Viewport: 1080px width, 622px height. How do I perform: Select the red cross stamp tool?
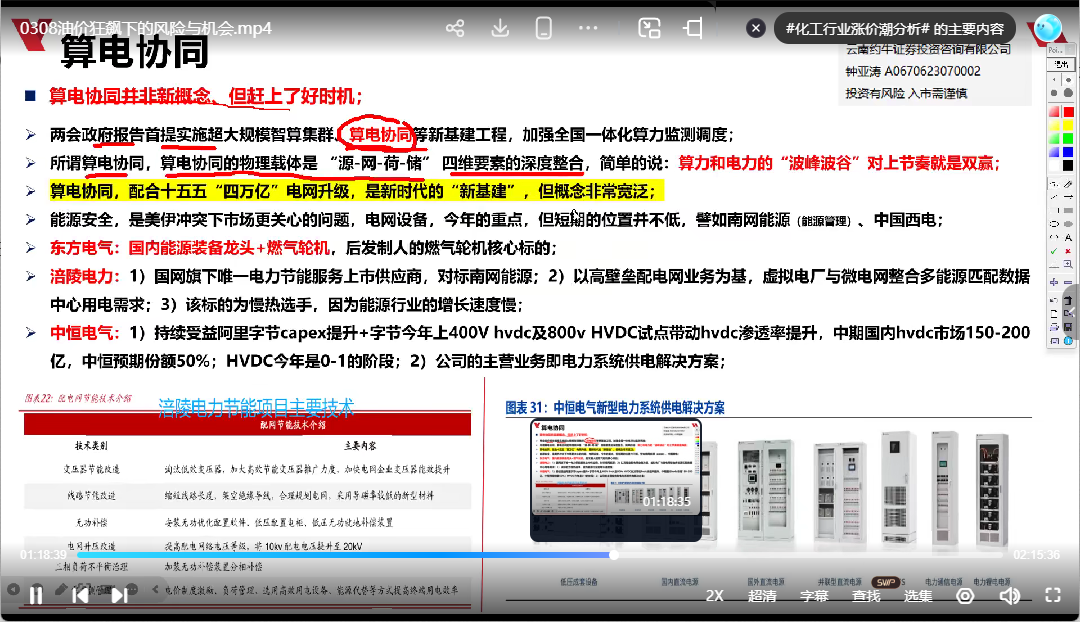click(x=1068, y=251)
